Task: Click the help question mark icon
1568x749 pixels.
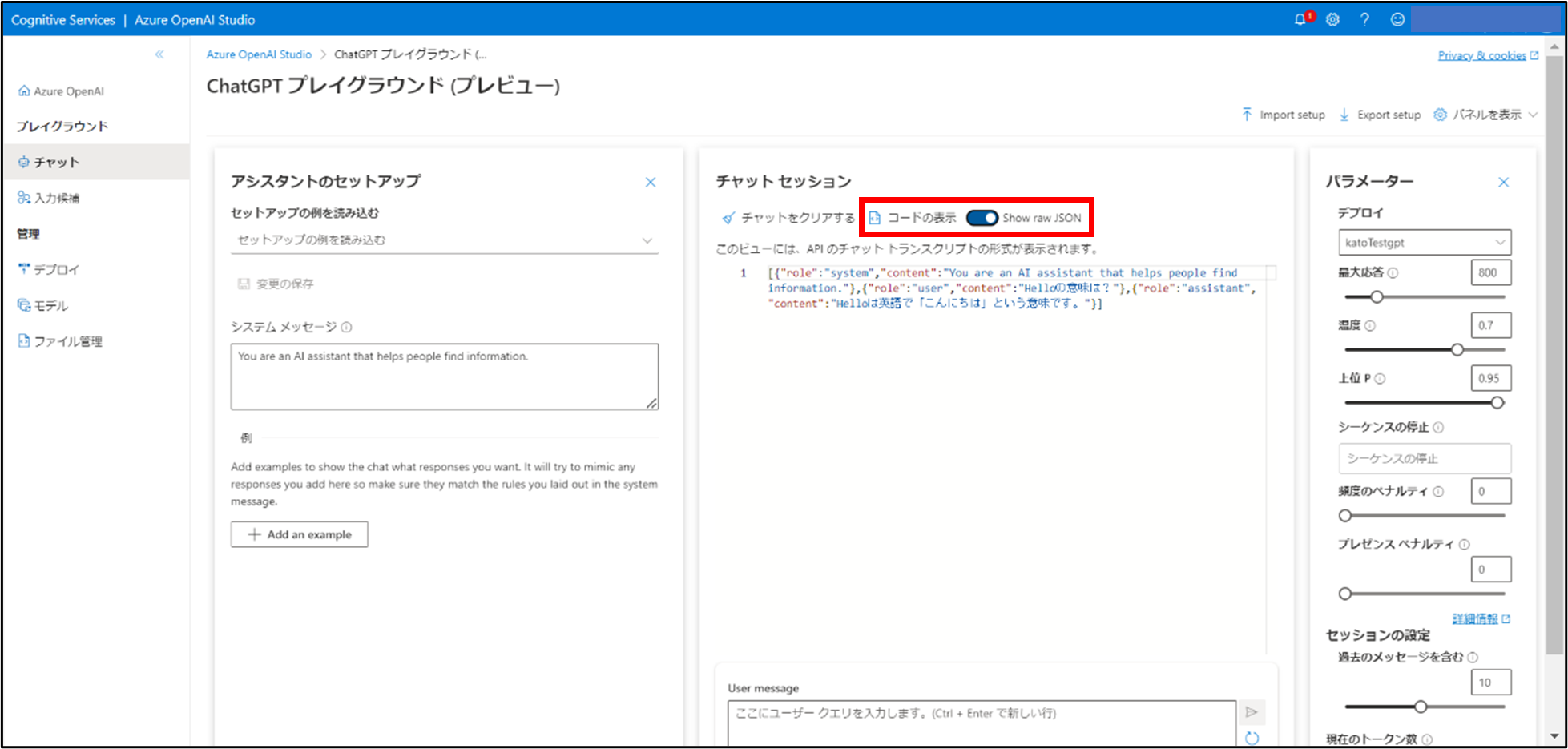Action: click(1364, 20)
